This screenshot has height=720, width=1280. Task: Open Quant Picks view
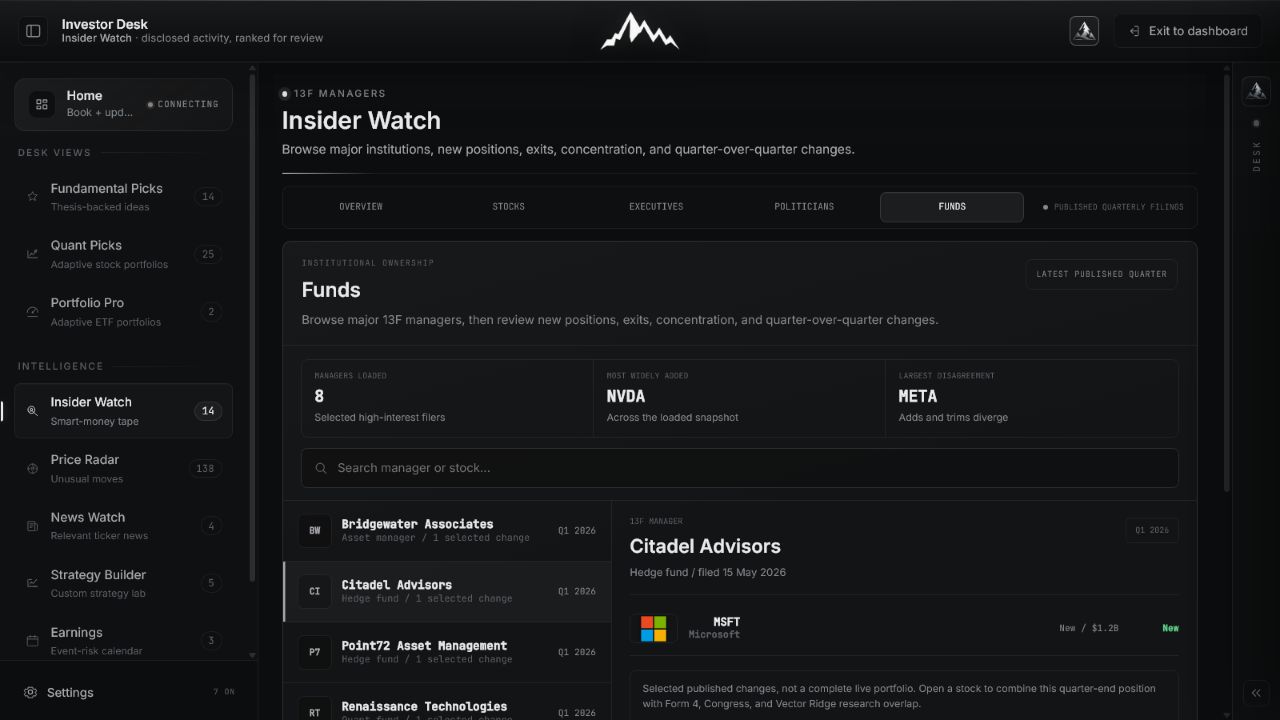[123, 254]
